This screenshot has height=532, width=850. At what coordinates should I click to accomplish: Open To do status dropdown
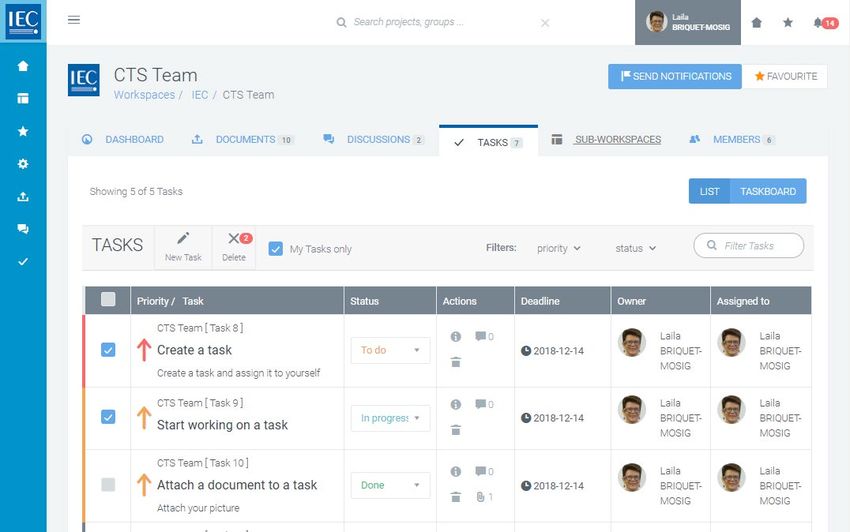390,350
